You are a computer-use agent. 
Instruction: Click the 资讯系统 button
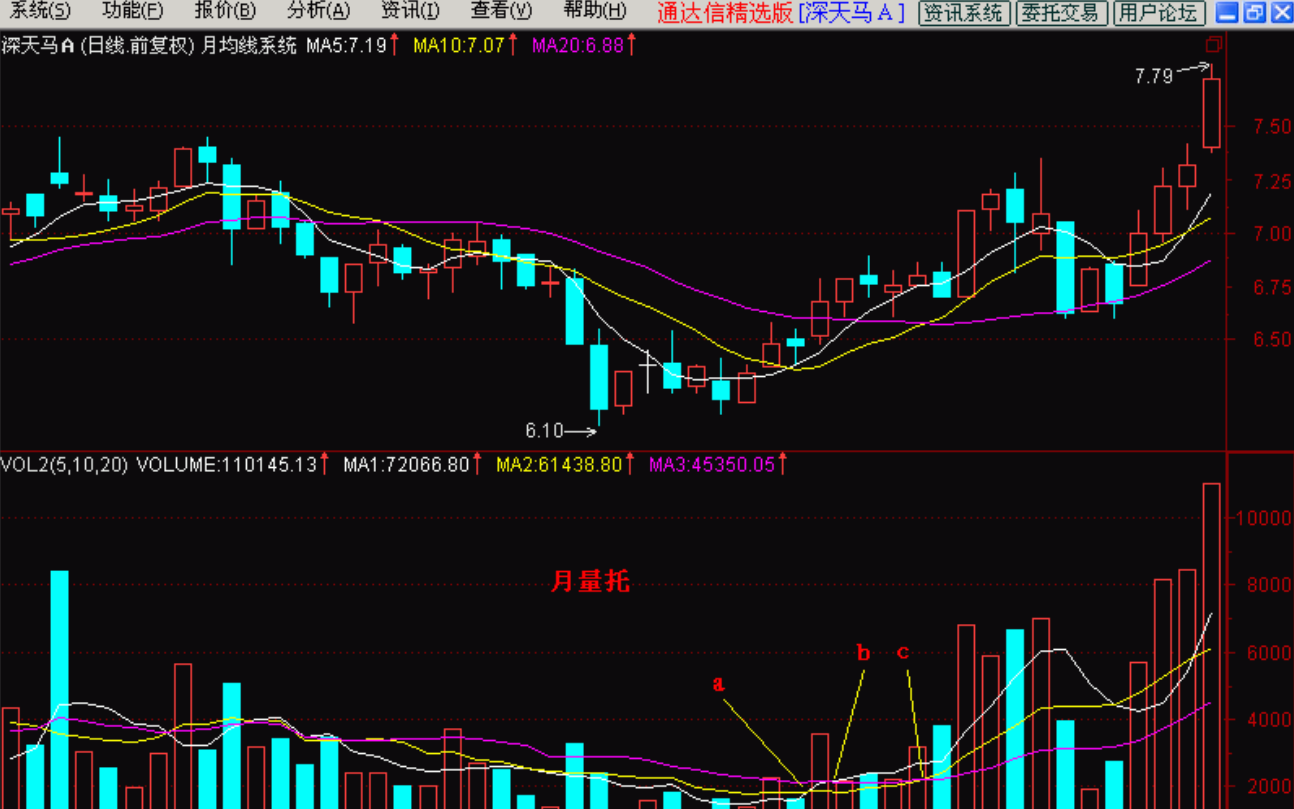963,12
